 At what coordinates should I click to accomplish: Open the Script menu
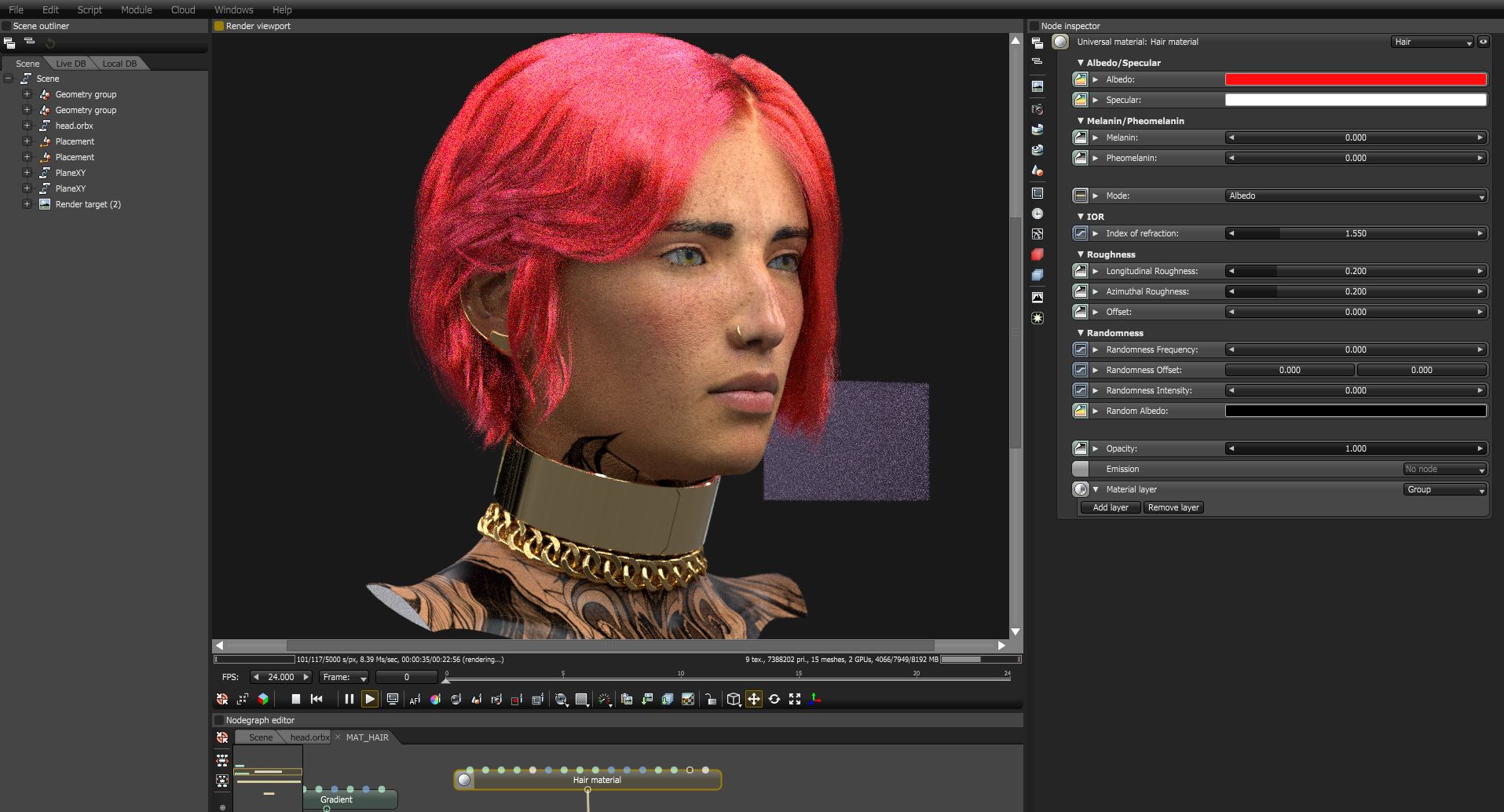(x=90, y=9)
